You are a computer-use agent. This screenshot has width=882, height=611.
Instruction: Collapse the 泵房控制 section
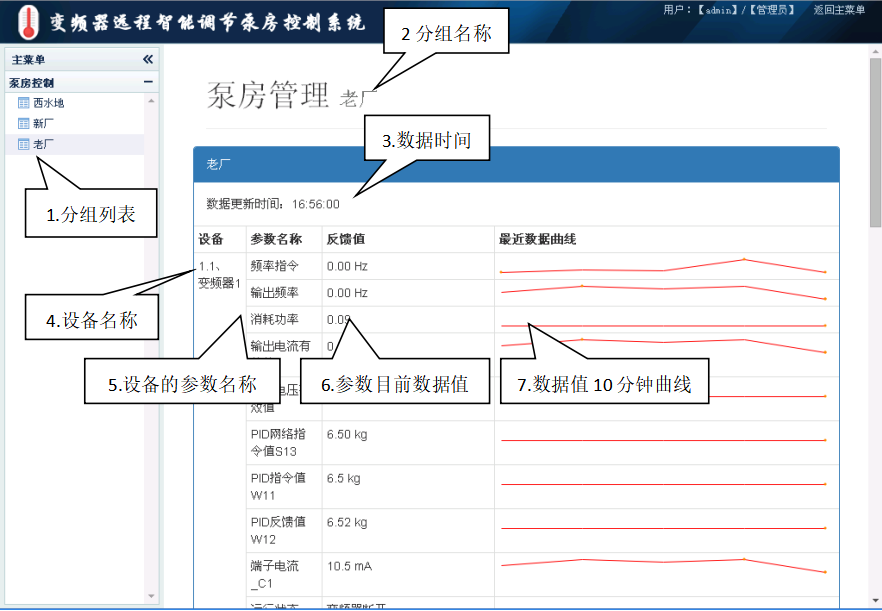tap(148, 82)
